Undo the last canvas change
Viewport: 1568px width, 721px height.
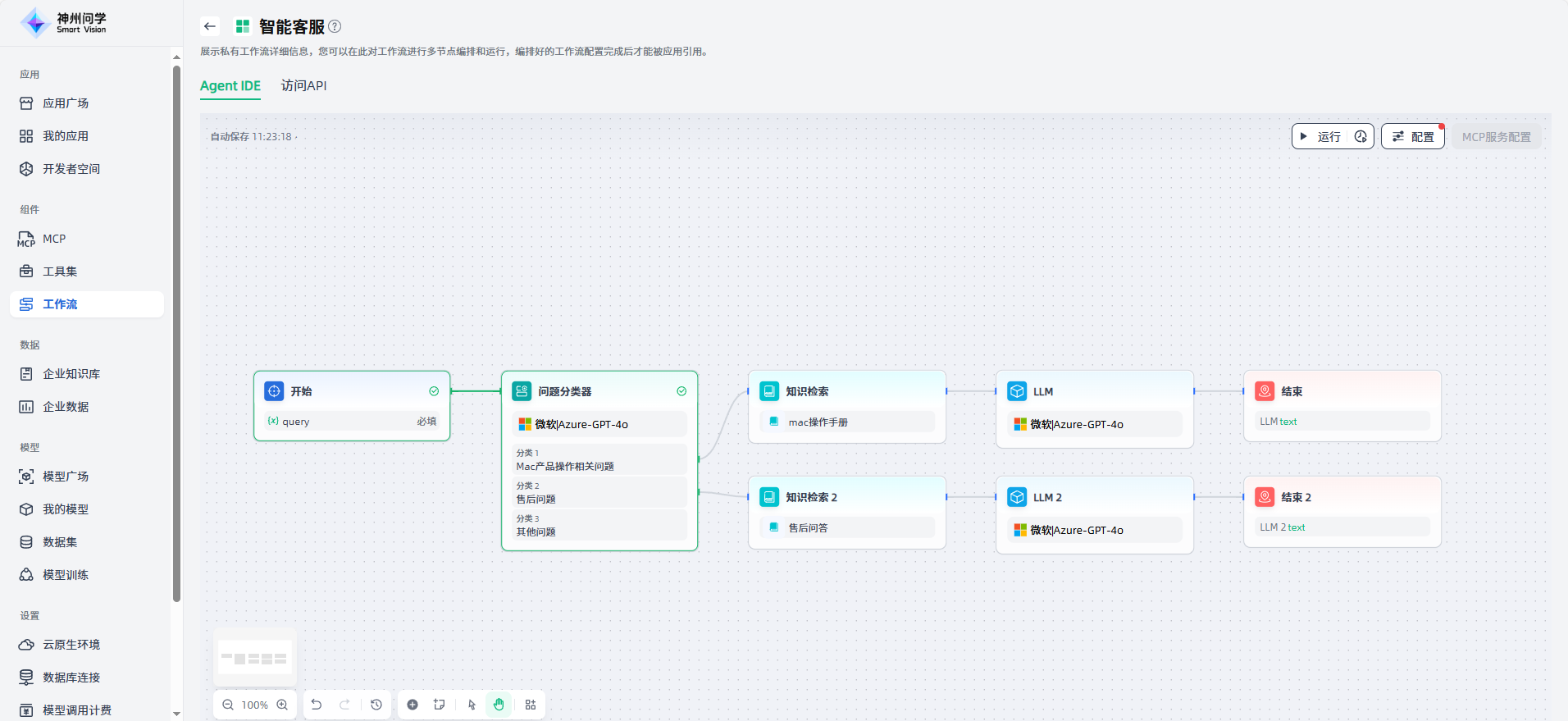(x=317, y=705)
